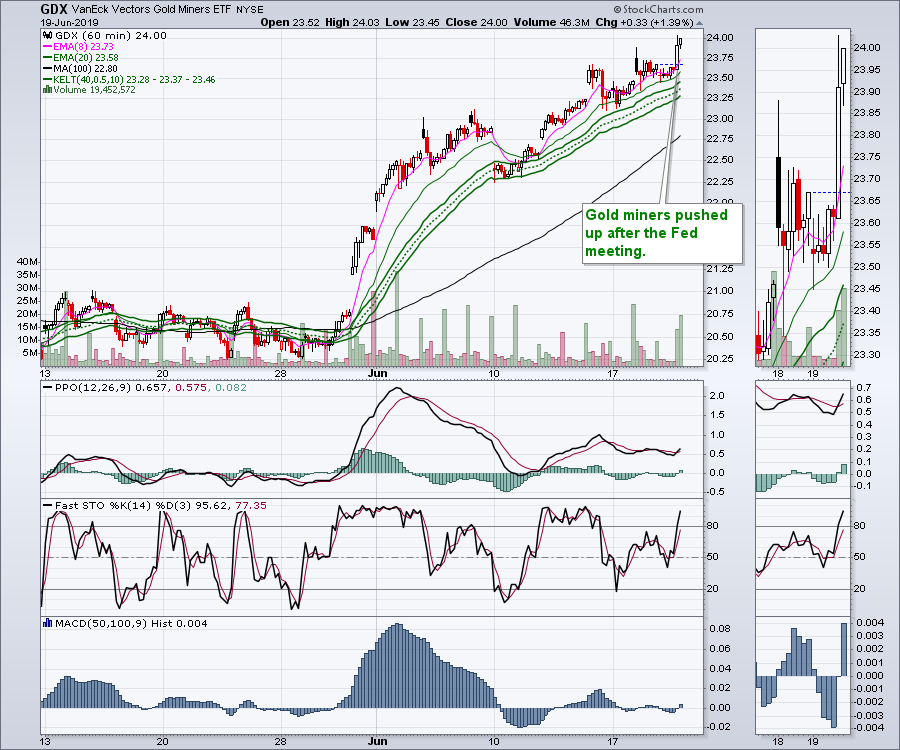Click the Gold miners Fed meeting annotation box
Screen dimensions: 900x750
(662, 233)
